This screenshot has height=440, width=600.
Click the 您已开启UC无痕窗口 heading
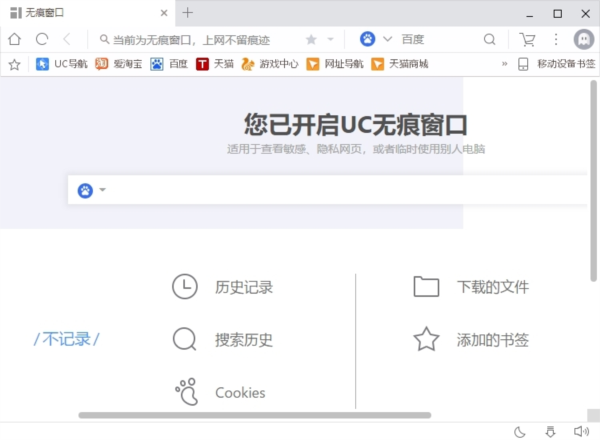point(356,125)
